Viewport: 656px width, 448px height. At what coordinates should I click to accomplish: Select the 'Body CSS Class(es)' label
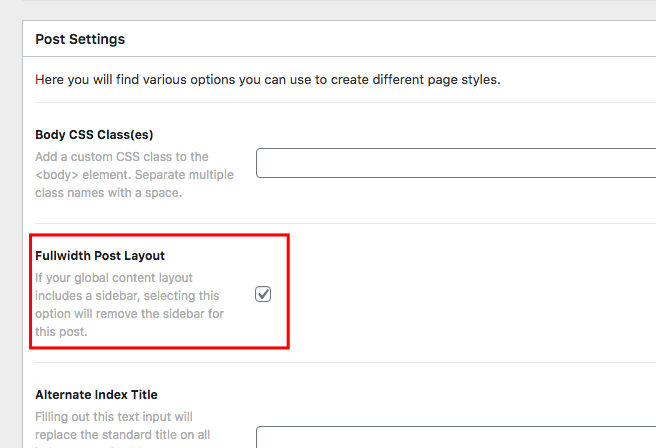pyautogui.click(x=94, y=134)
